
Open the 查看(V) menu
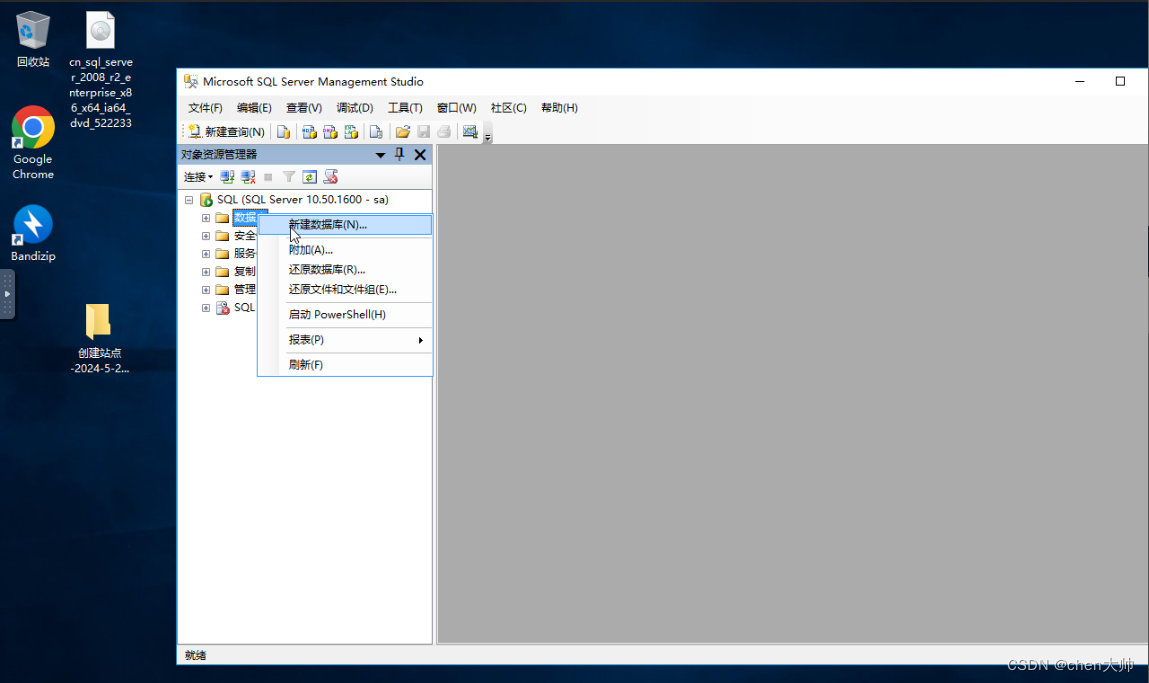[304, 108]
